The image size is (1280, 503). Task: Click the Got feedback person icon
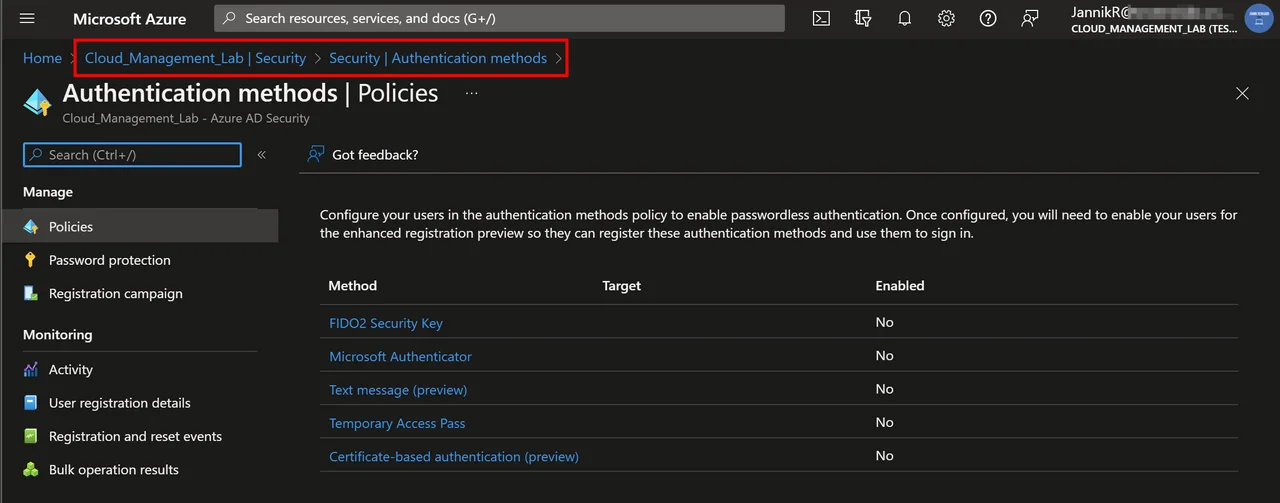(x=316, y=154)
